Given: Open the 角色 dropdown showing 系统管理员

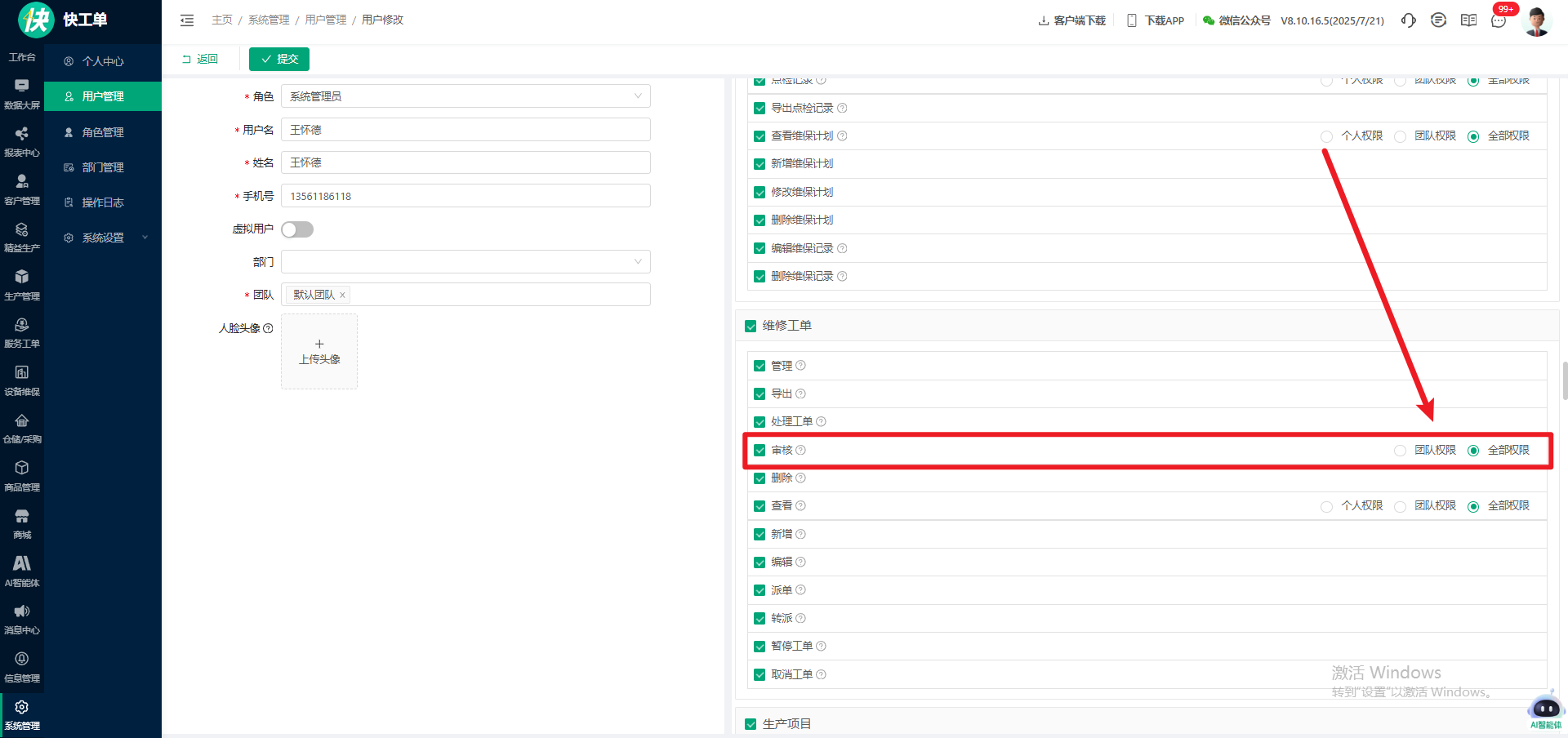Looking at the screenshot, I should click(465, 96).
